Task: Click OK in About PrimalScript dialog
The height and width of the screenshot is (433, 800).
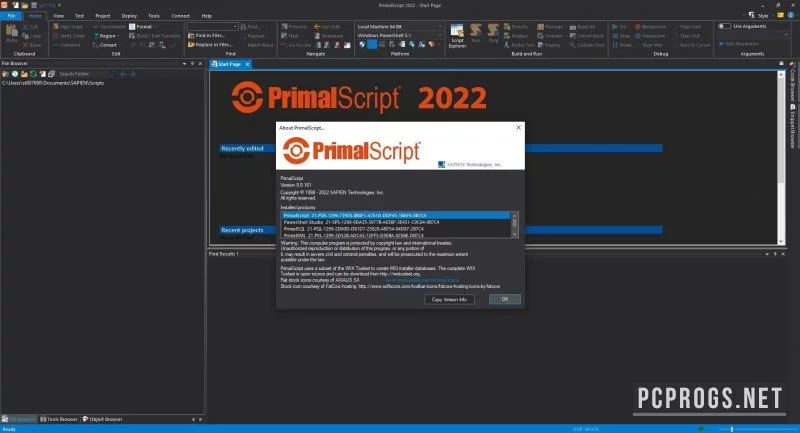Action: coord(505,299)
